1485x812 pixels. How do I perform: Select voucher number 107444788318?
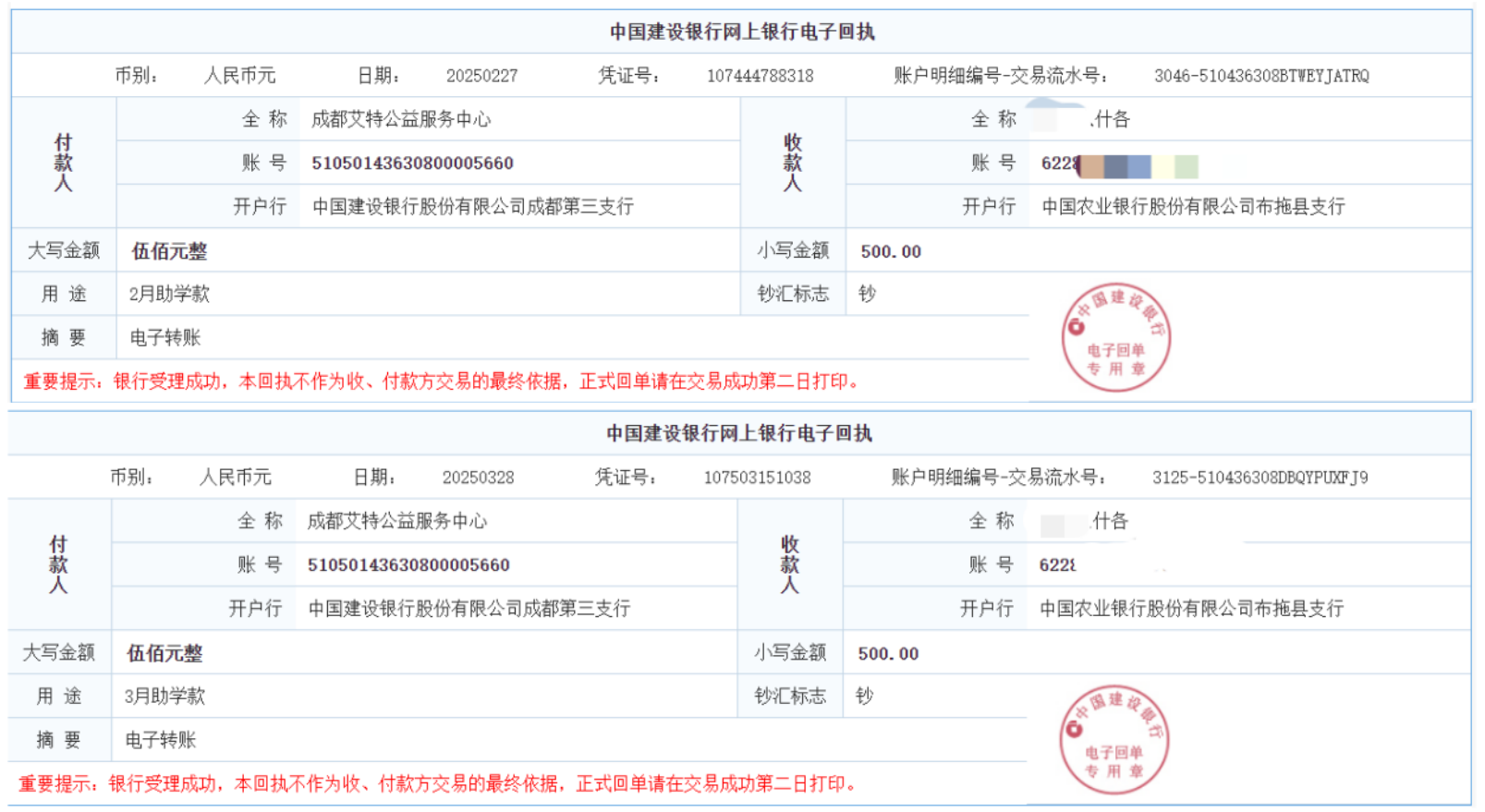pos(761,76)
